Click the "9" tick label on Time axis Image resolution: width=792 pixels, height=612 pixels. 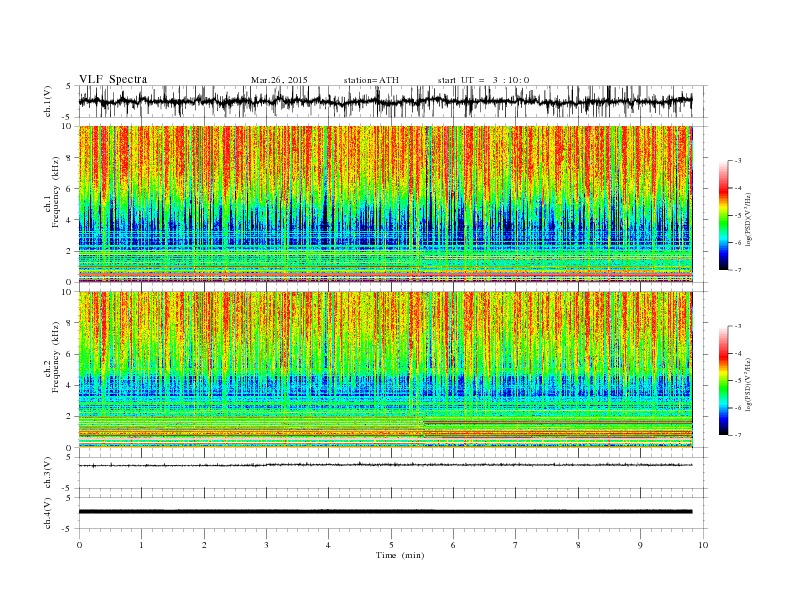(x=640, y=545)
